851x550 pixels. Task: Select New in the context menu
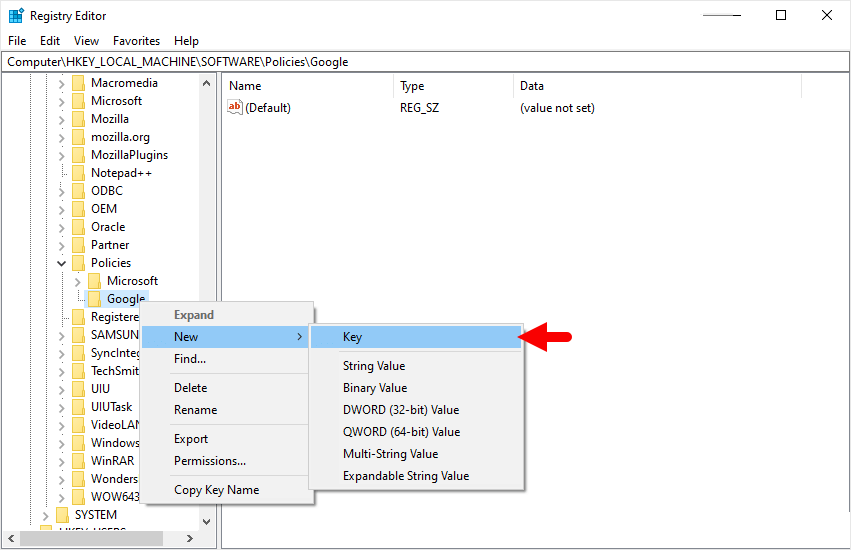coord(225,337)
